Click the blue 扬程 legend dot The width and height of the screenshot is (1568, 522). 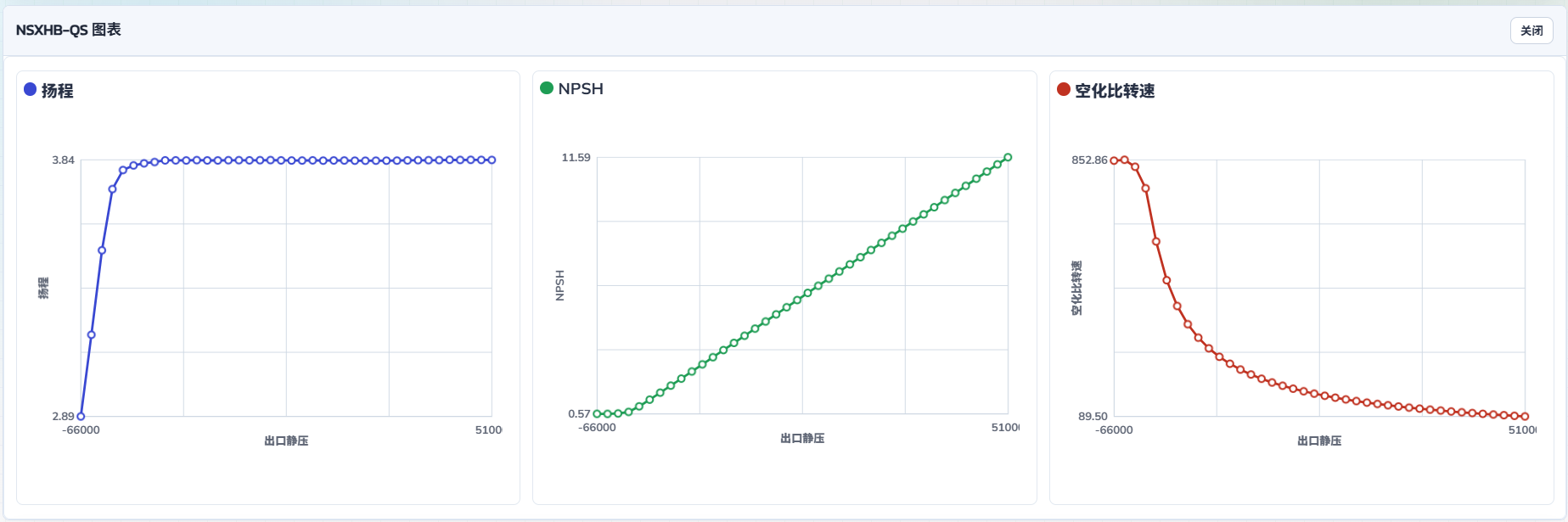point(31,89)
